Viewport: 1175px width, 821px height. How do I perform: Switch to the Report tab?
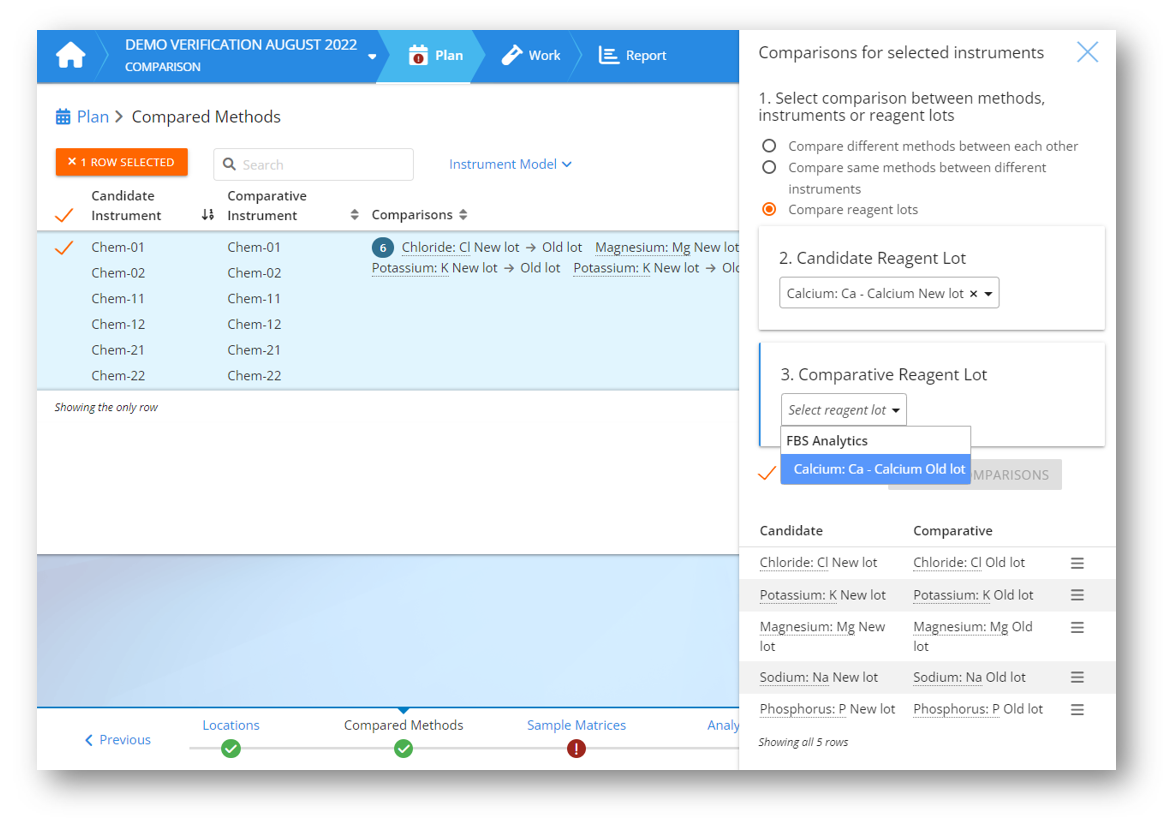click(x=632, y=56)
